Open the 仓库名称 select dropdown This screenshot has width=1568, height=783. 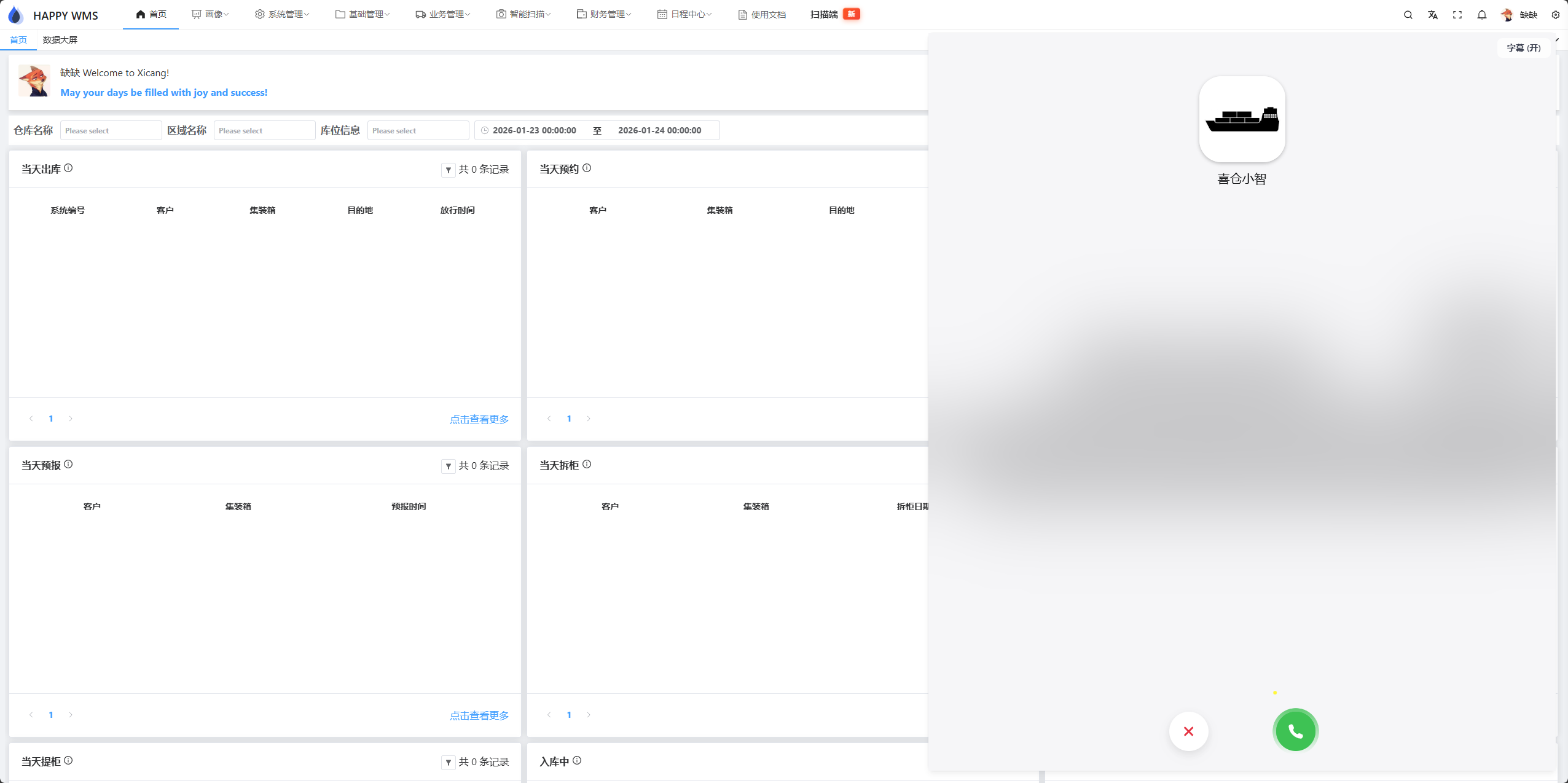pyautogui.click(x=111, y=130)
